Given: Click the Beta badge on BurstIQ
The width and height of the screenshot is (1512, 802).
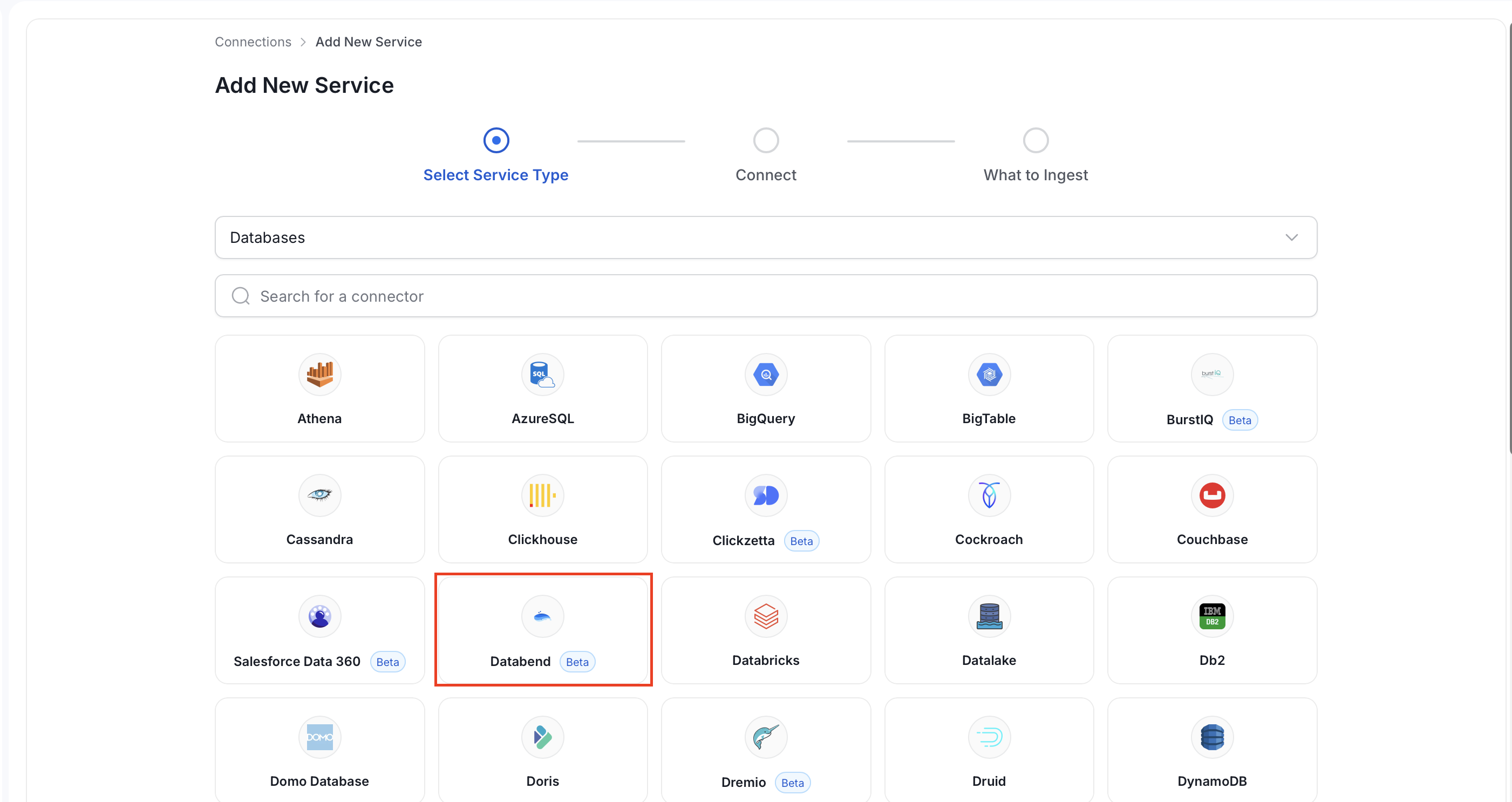Looking at the screenshot, I should (x=1239, y=420).
